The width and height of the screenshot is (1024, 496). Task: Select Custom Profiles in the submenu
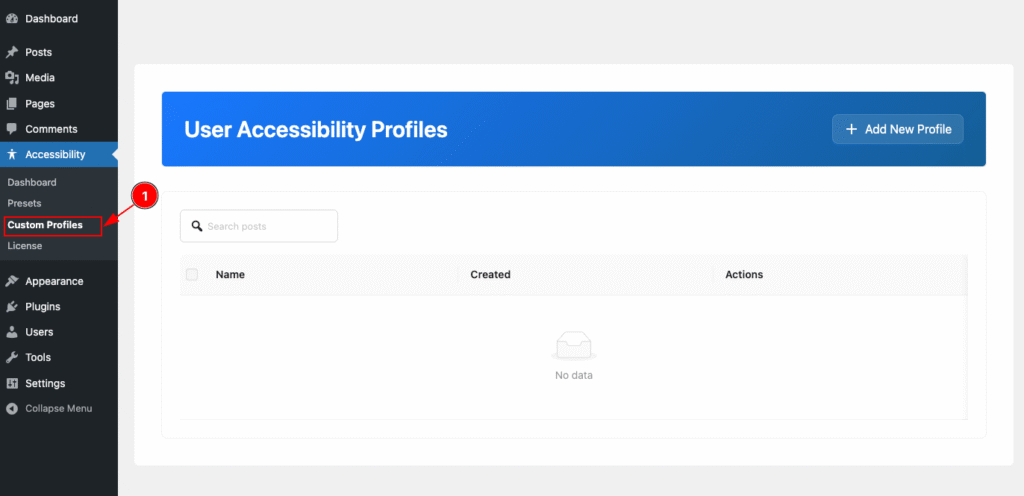point(45,225)
